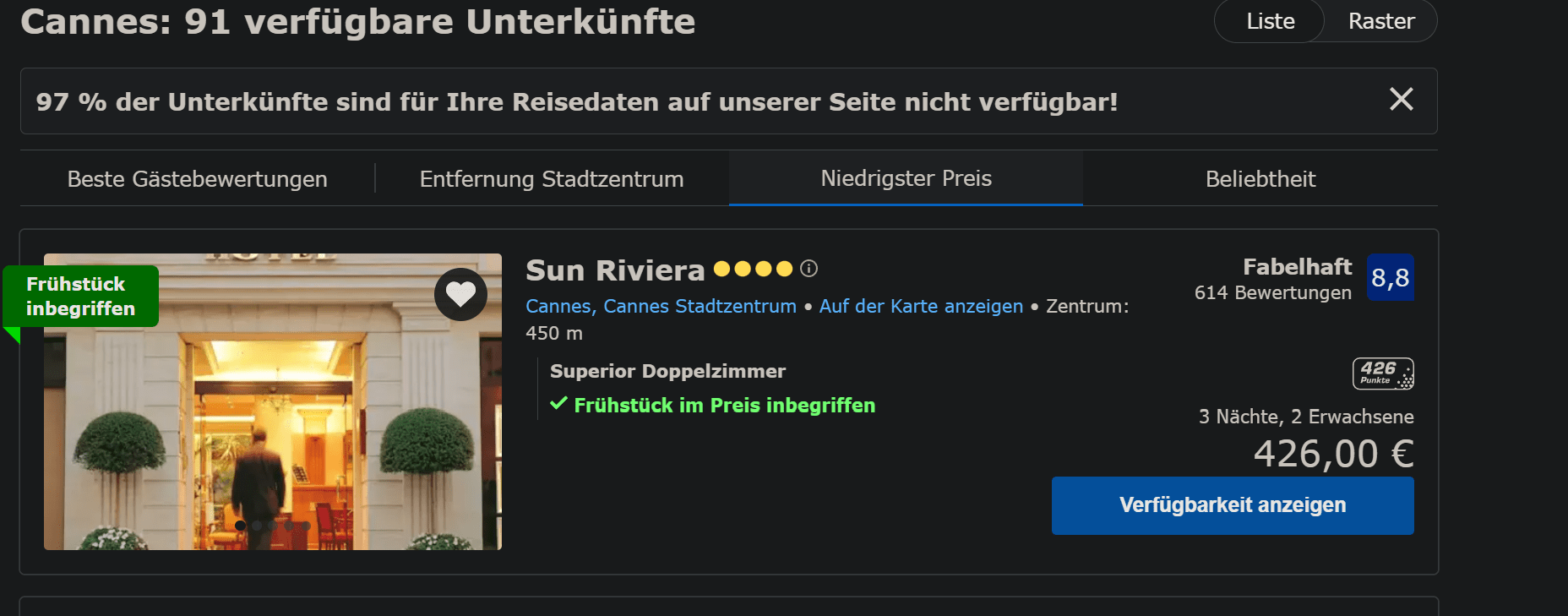Viewport: 1568px width, 616px height.
Task: Save Sun Riviera with the heart icon
Action: [460, 294]
